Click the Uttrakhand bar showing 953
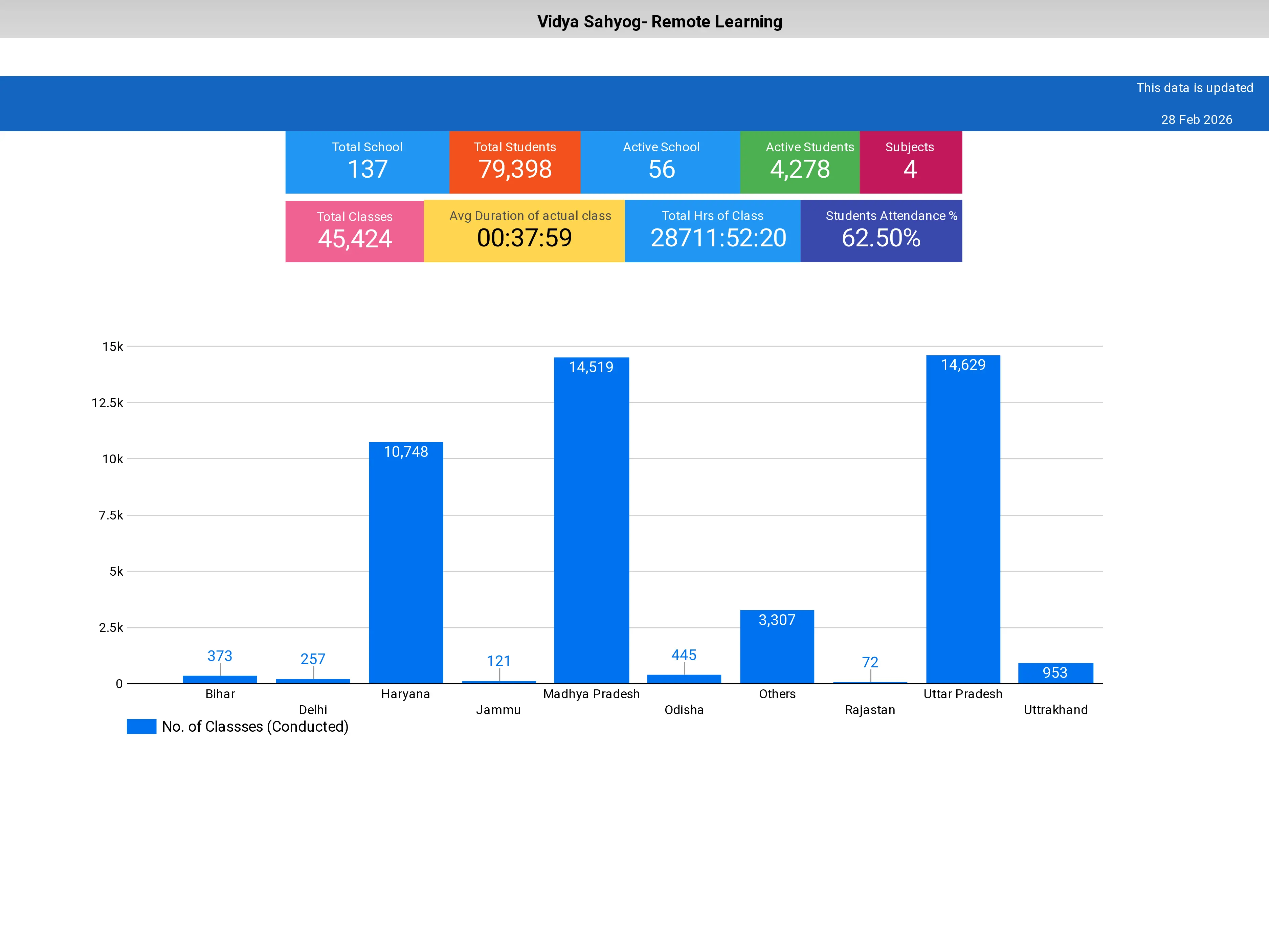The image size is (1269, 952). (x=1055, y=673)
